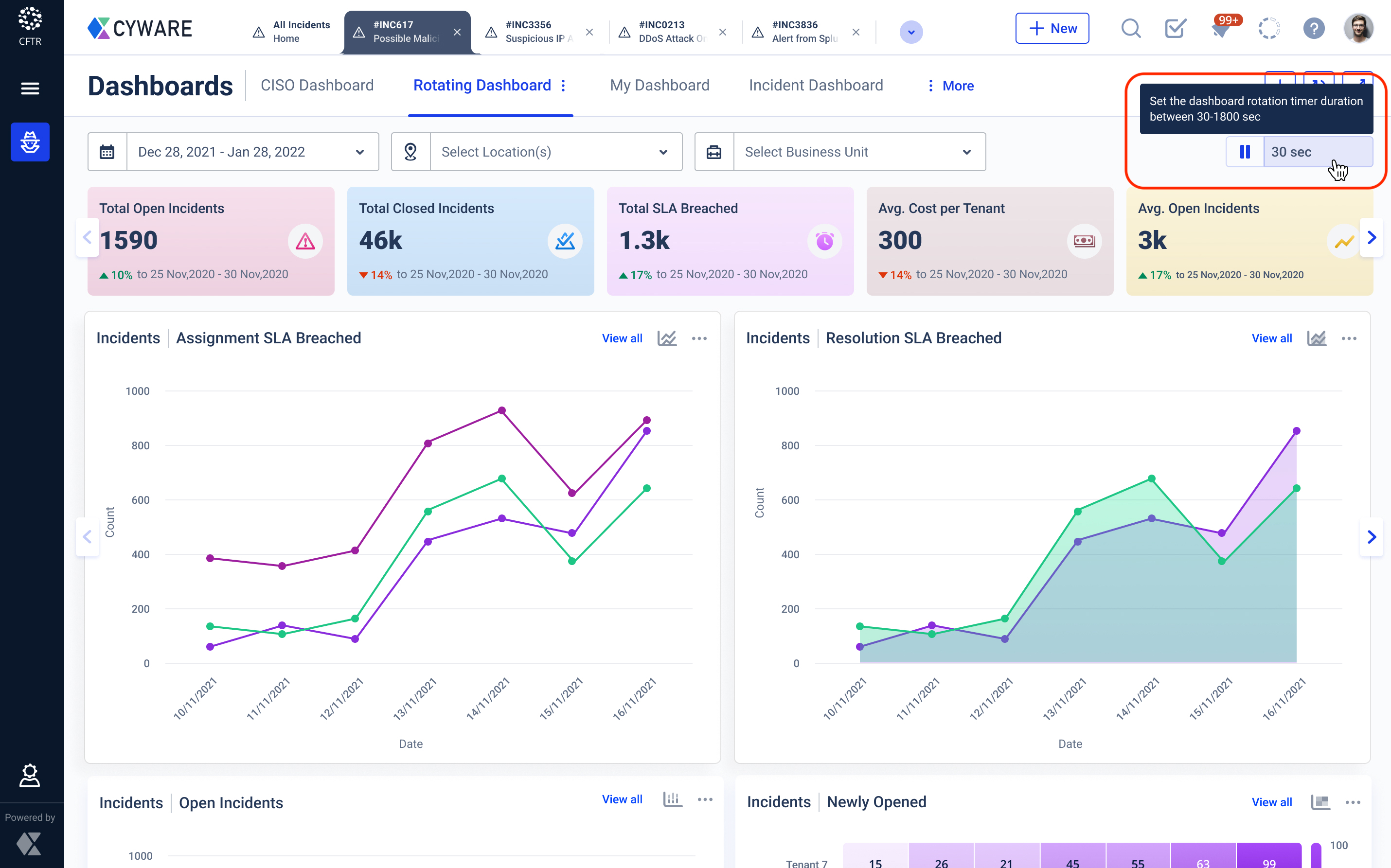Open the help question mark icon
The image size is (1391, 868).
pyautogui.click(x=1314, y=28)
